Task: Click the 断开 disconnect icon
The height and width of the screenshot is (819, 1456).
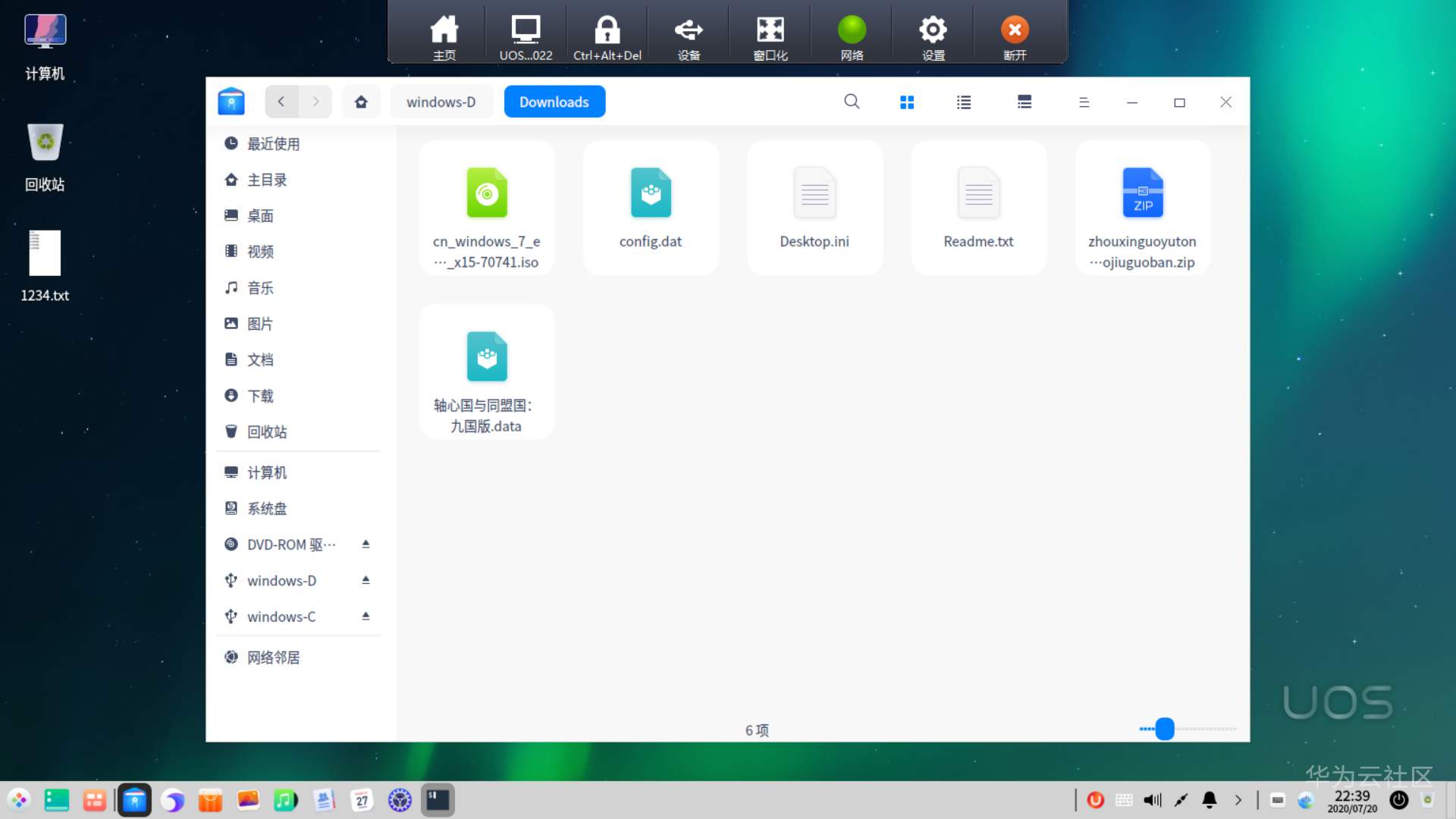Action: (x=1015, y=30)
